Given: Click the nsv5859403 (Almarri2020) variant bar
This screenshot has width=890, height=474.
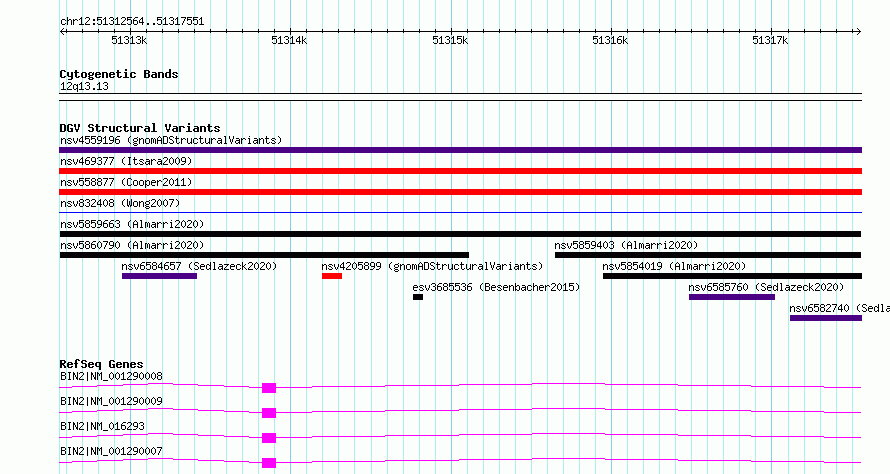Looking at the screenshot, I should click(x=708, y=255).
